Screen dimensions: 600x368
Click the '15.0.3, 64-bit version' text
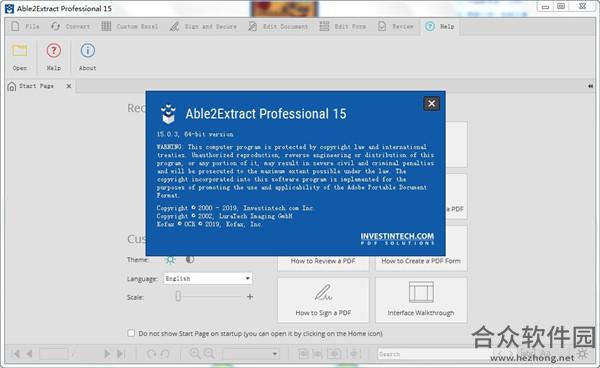click(x=195, y=134)
